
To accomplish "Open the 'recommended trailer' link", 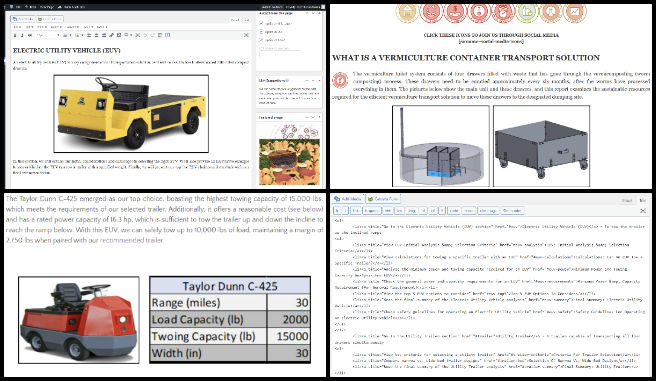I will [131, 240].
